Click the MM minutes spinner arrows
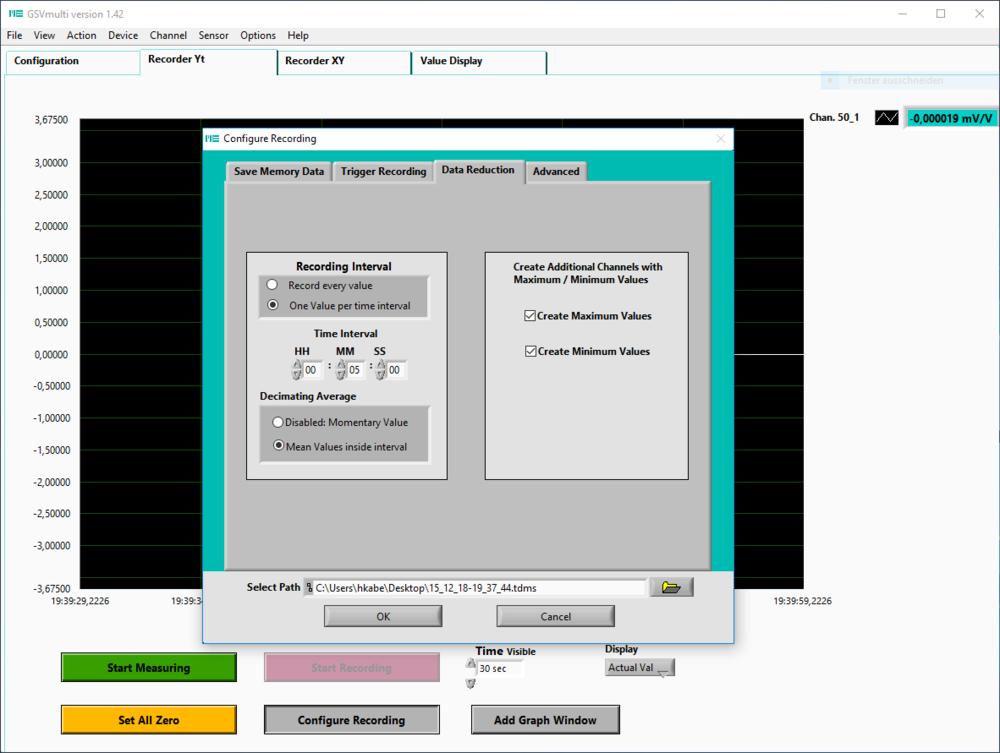 point(341,370)
